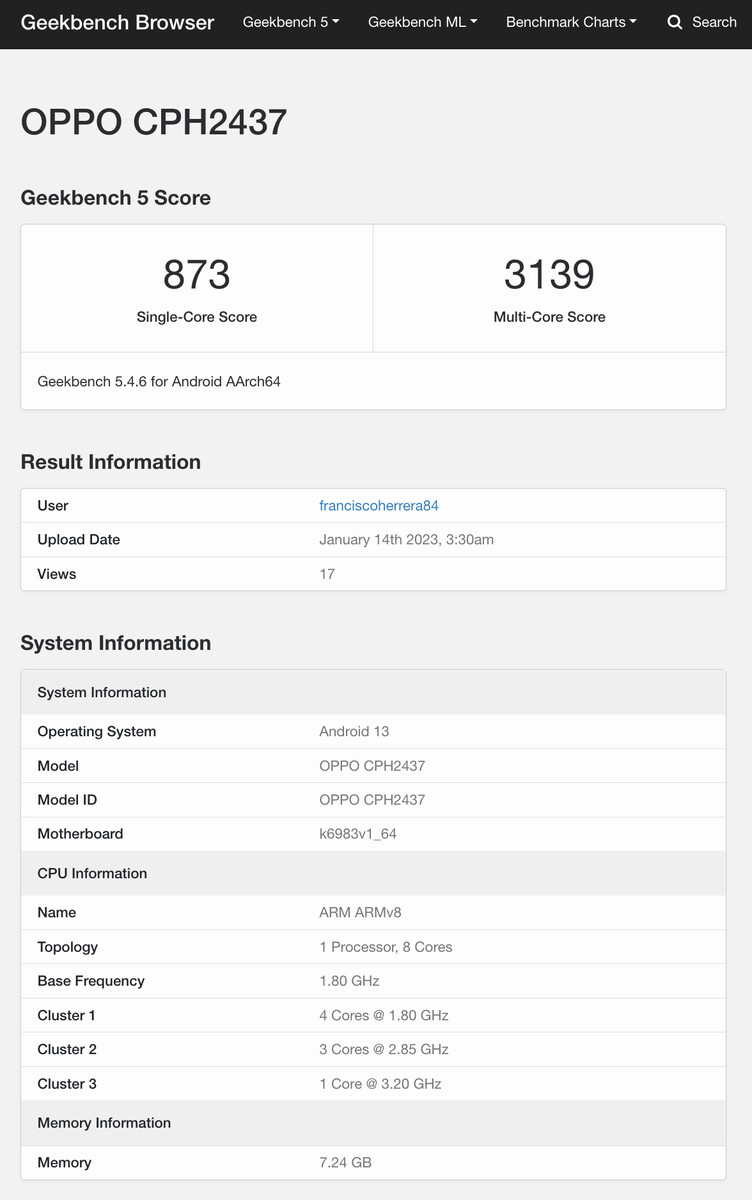
Task: Select memory value 7.24 GB
Action: pos(345,1162)
